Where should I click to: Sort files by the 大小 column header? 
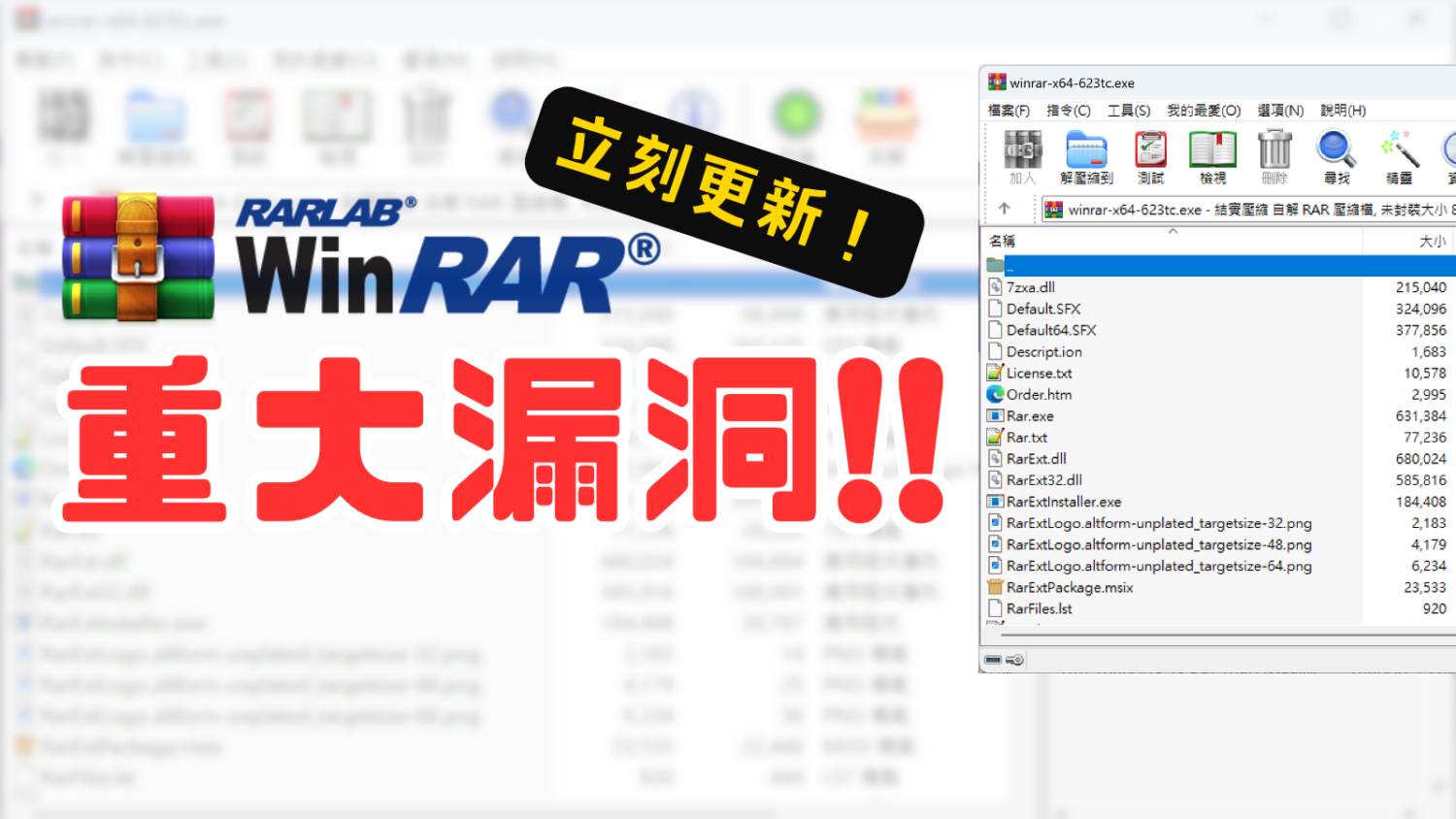click(1431, 241)
